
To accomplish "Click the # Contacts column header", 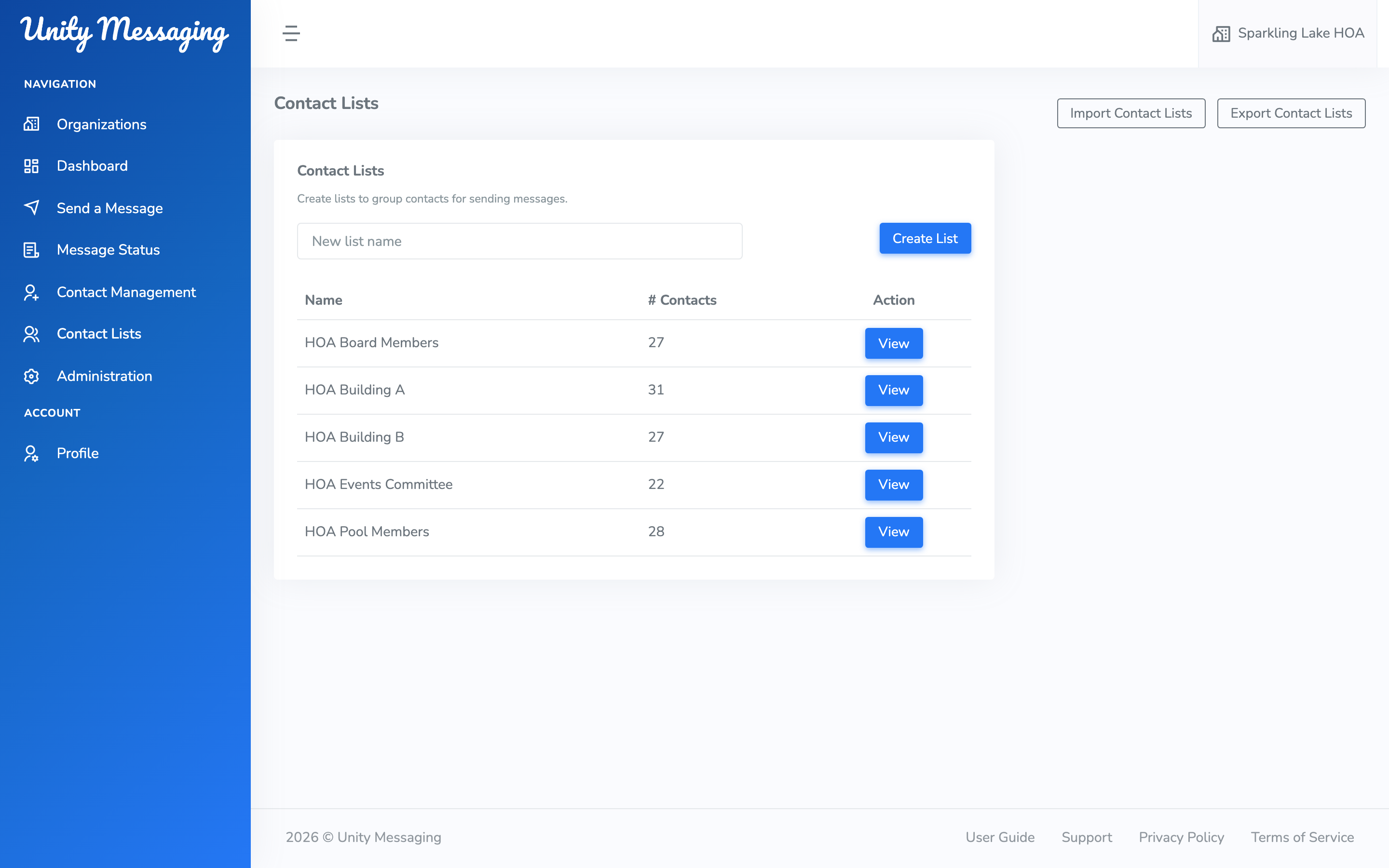I will [x=682, y=300].
